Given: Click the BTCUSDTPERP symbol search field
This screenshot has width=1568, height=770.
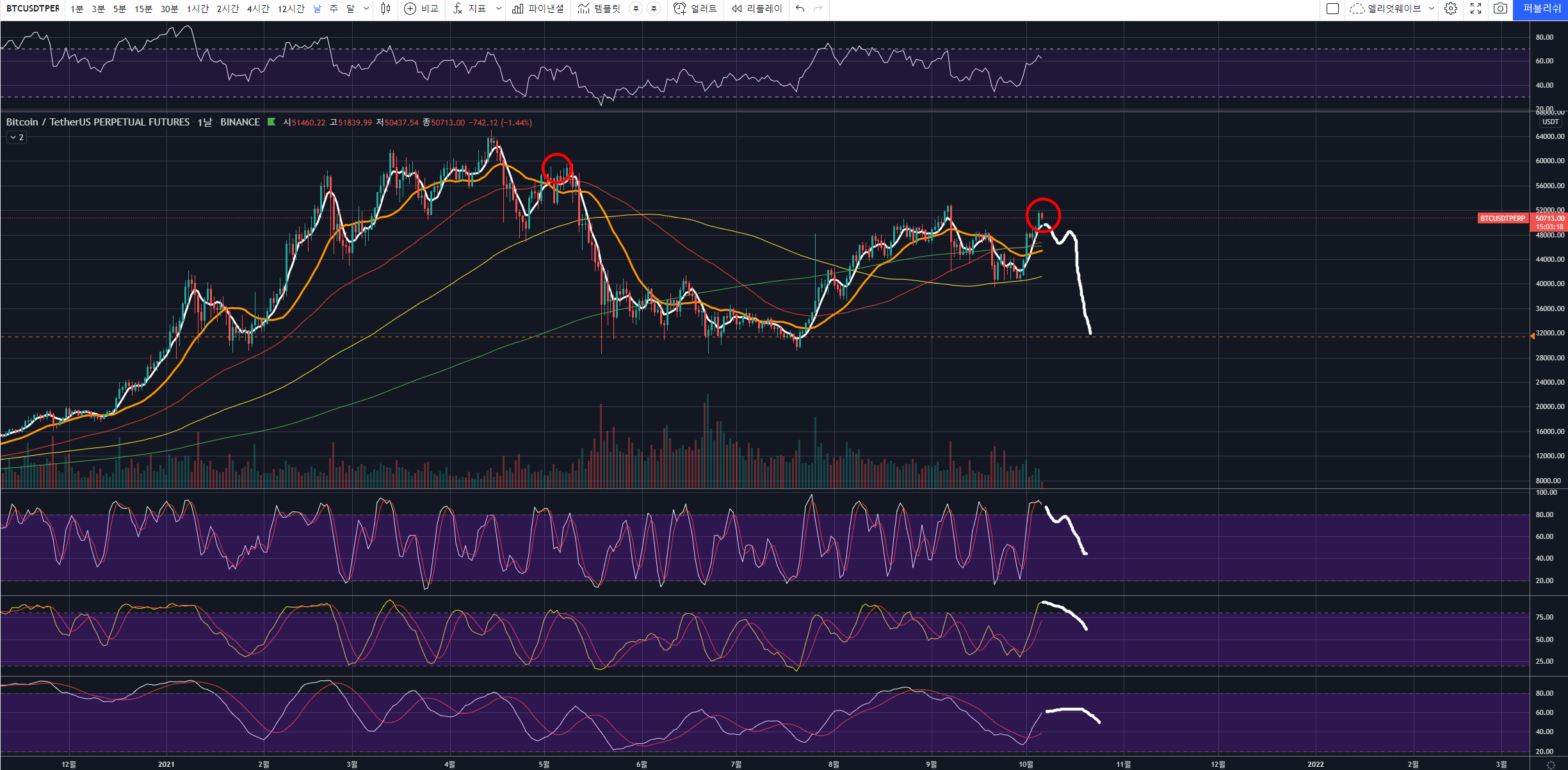Looking at the screenshot, I should pos(33,8).
